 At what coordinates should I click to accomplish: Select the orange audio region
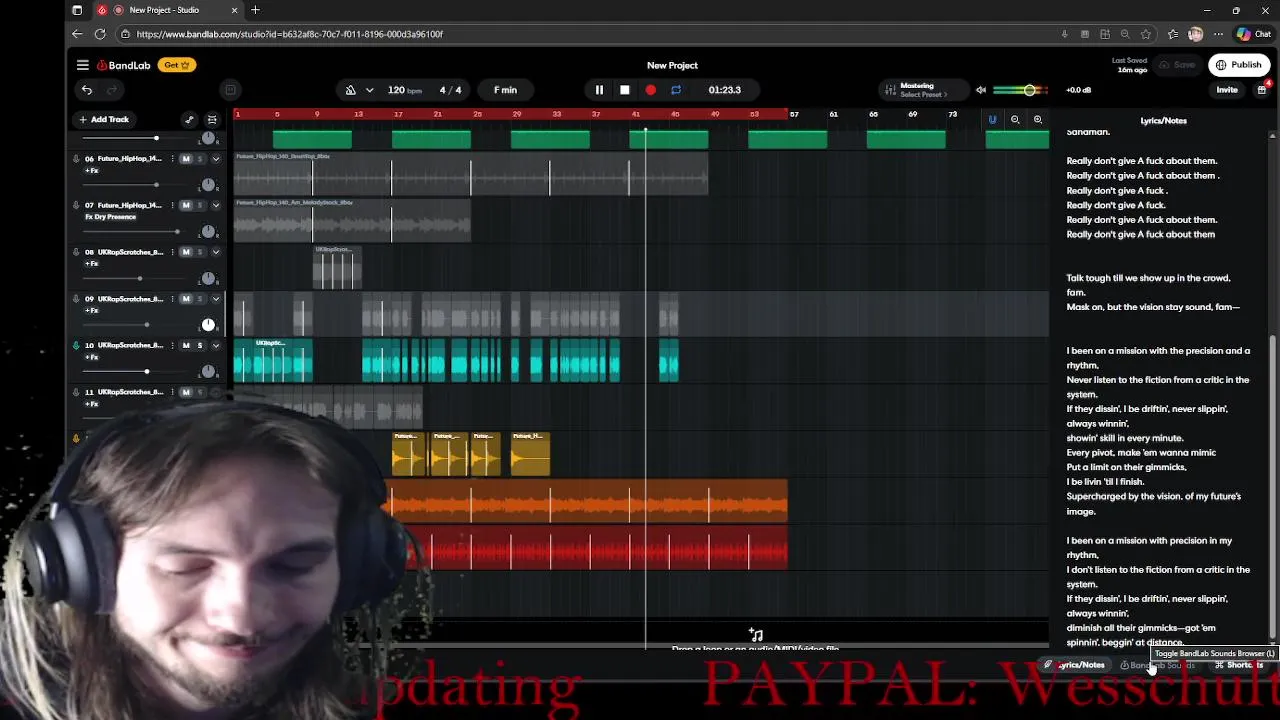tap(588, 502)
